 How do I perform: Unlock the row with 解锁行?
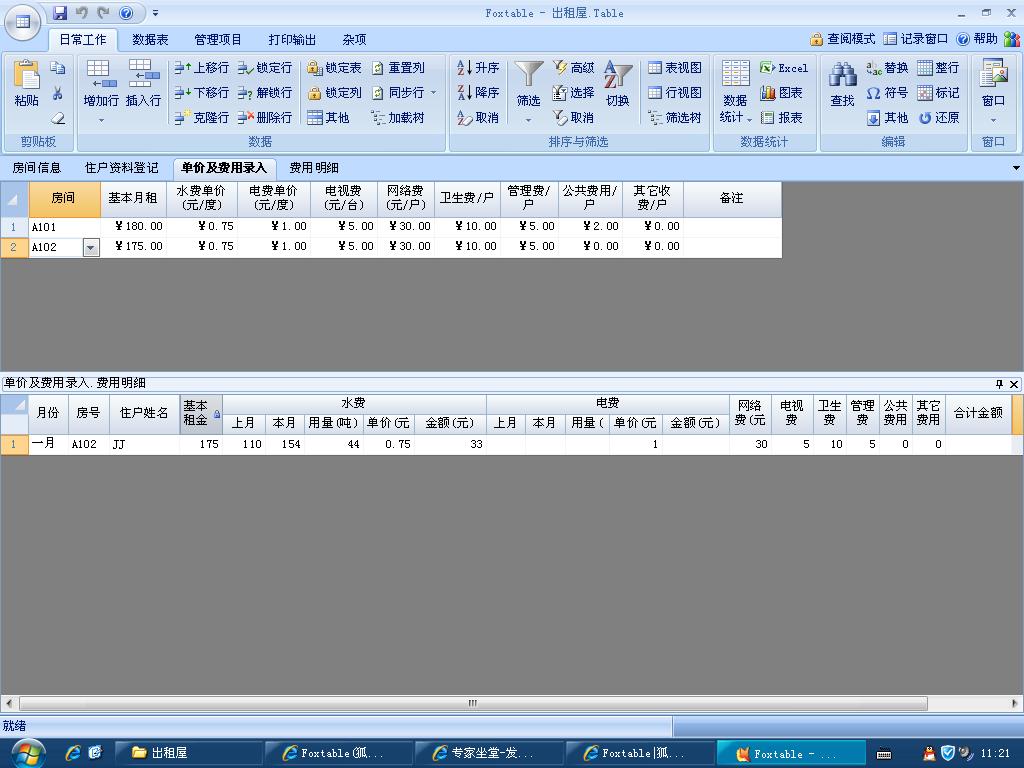click(x=264, y=93)
